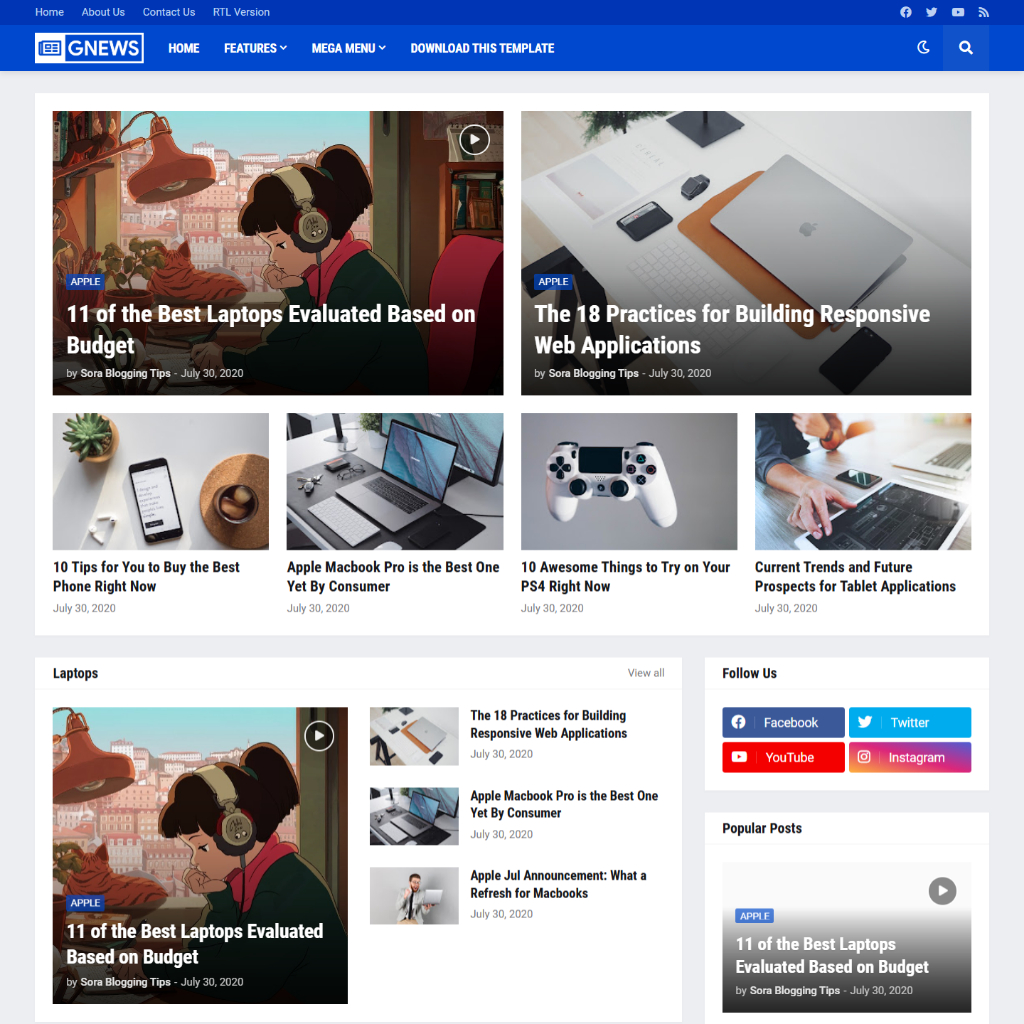Open small Apple Jul Announcement thumbnail
Viewport: 1024px width, 1024px height.
(x=414, y=896)
